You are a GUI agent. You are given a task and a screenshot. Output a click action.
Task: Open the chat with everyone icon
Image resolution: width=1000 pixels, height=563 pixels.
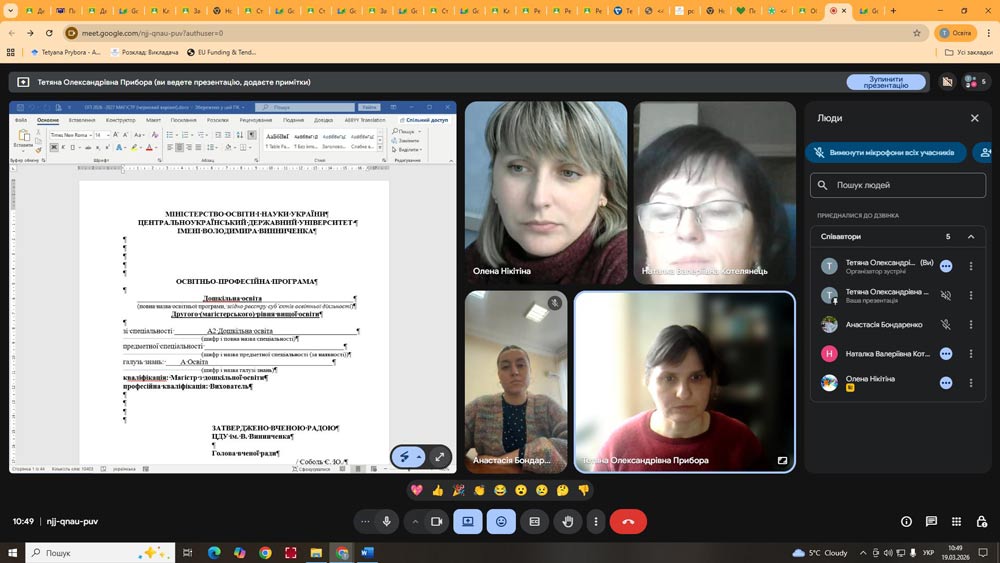pos(931,521)
